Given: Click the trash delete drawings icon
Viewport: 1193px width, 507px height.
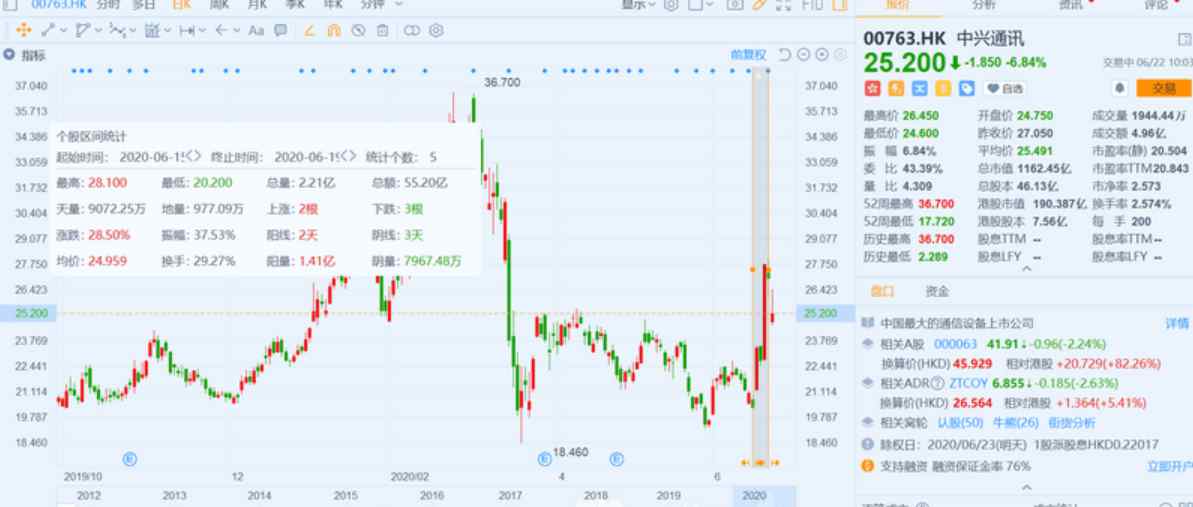Looking at the screenshot, I should click(382, 30).
